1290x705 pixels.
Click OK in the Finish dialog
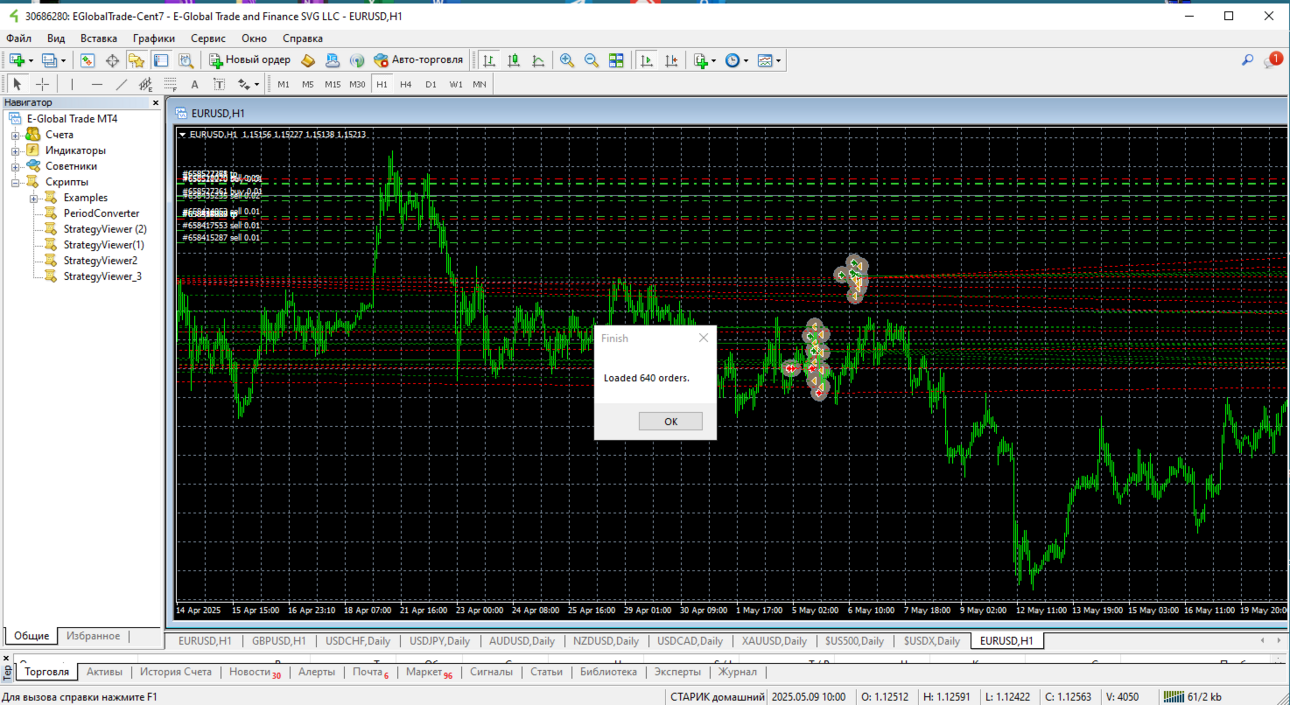coord(671,421)
